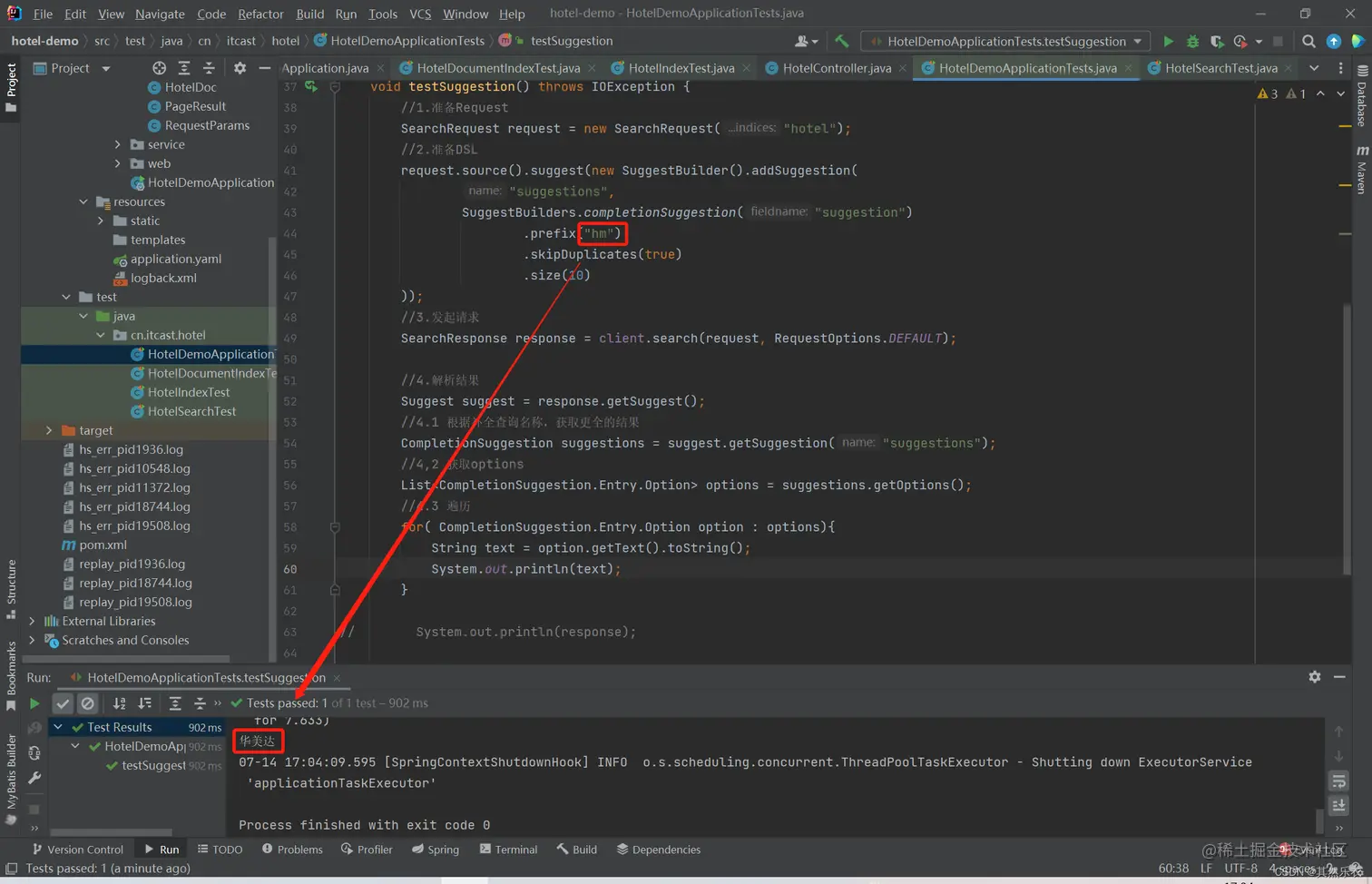Toggle soft-wrap in console output

click(x=1338, y=781)
